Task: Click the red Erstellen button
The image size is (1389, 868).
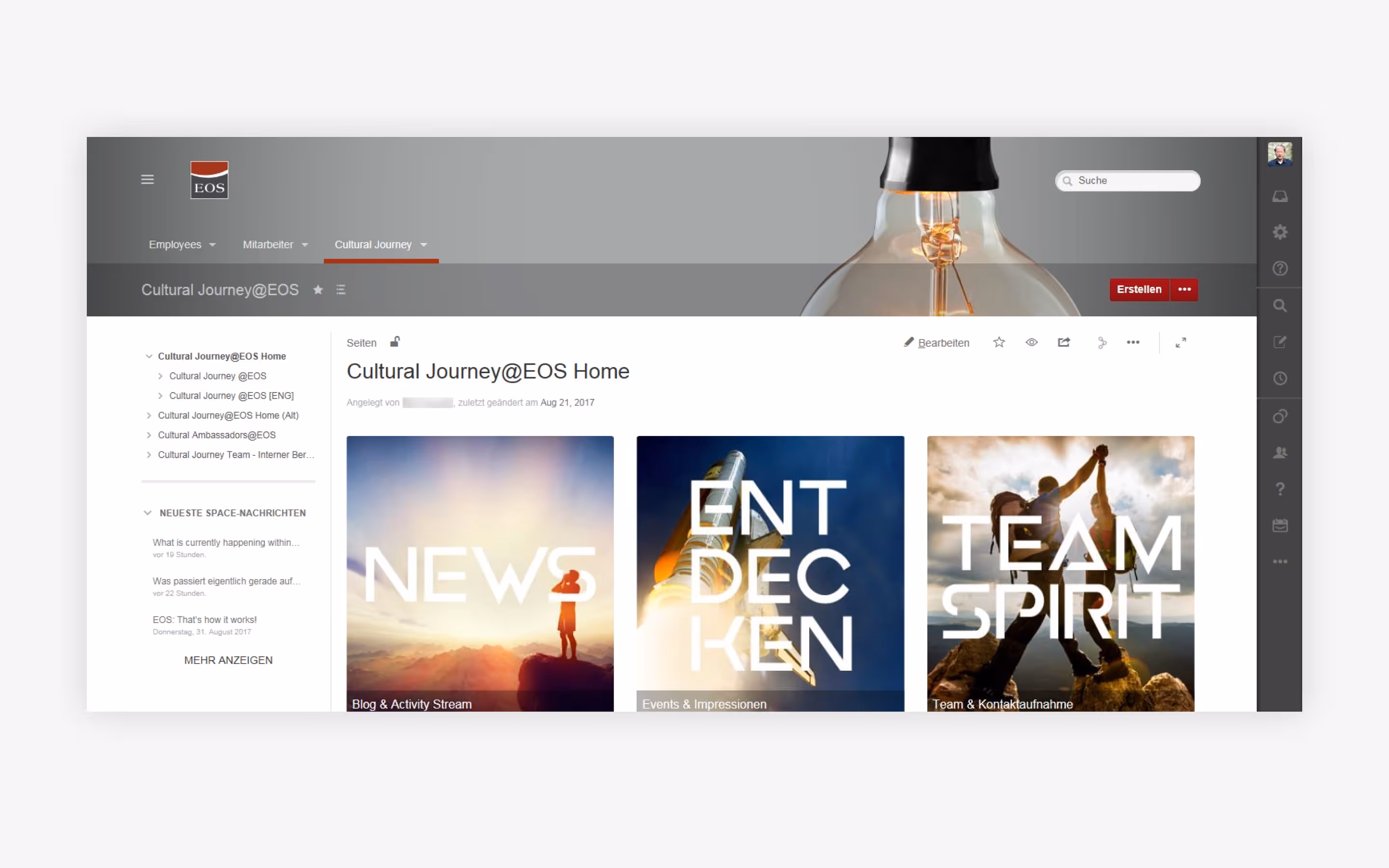Action: coord(1139,289)
